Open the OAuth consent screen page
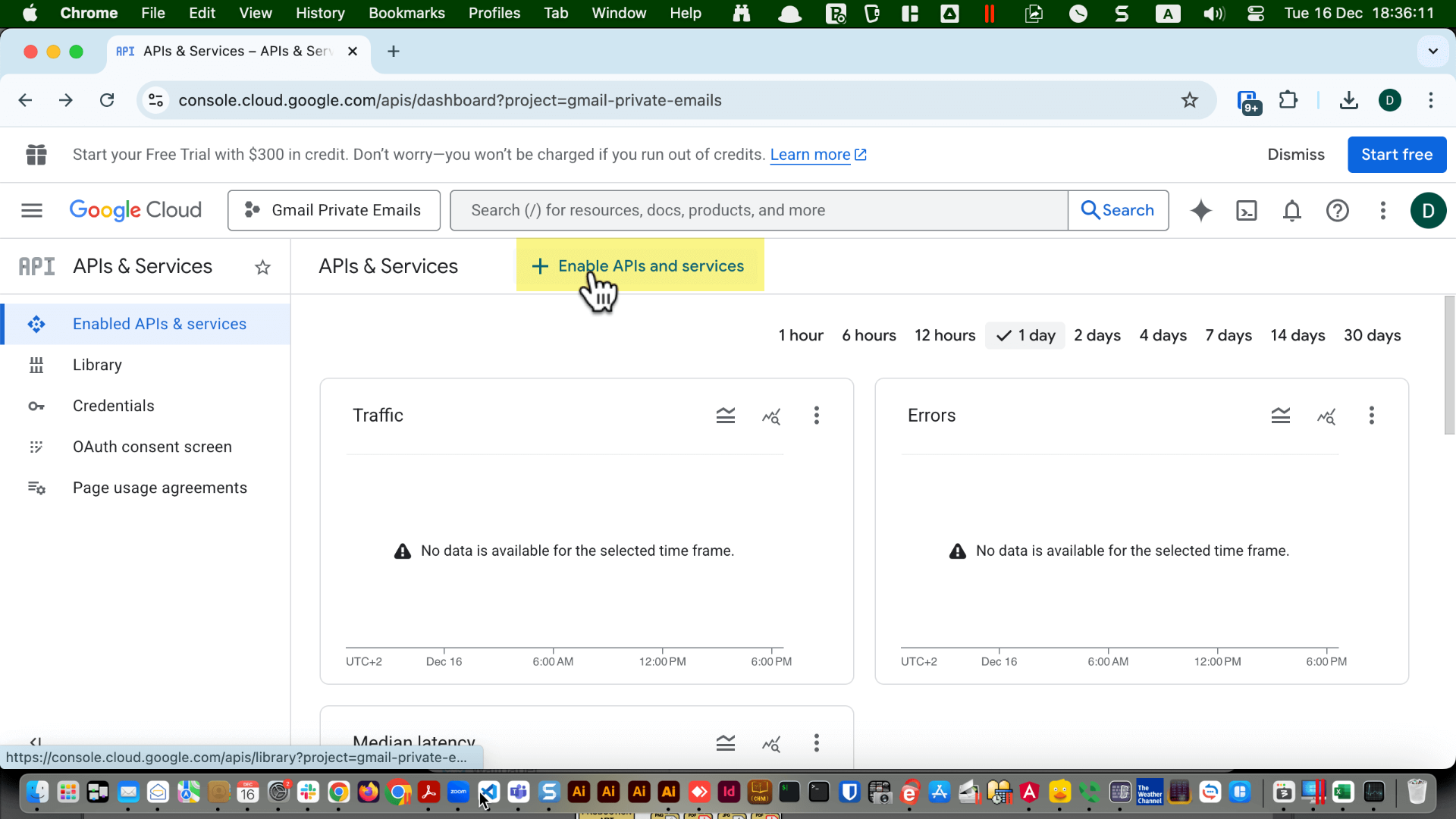1456x819 pixels. tap(152, 447)
